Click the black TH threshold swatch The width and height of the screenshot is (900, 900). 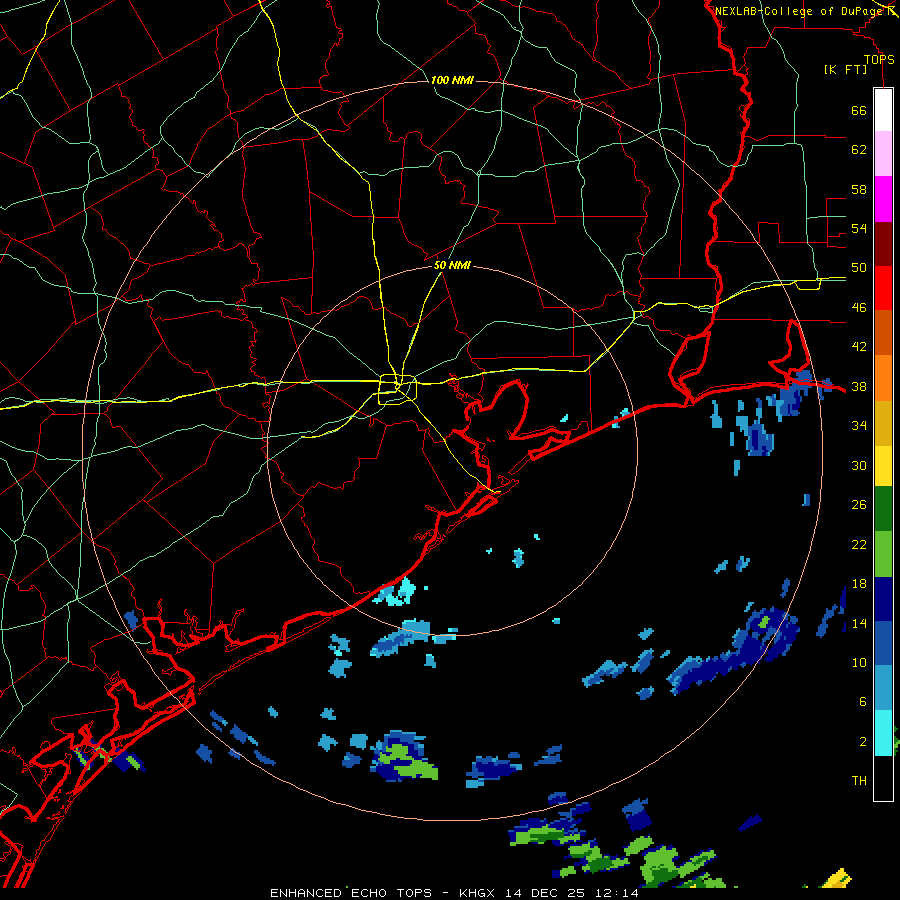883,778
